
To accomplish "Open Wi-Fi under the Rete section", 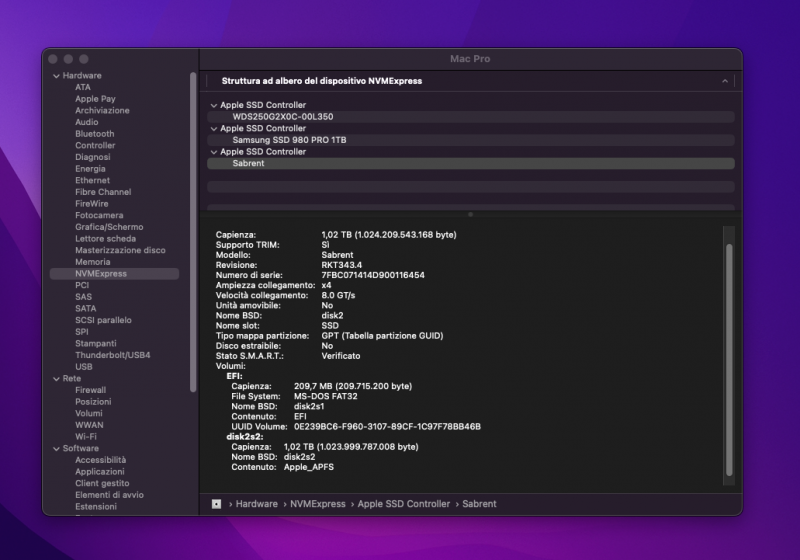I will (86, 437).
